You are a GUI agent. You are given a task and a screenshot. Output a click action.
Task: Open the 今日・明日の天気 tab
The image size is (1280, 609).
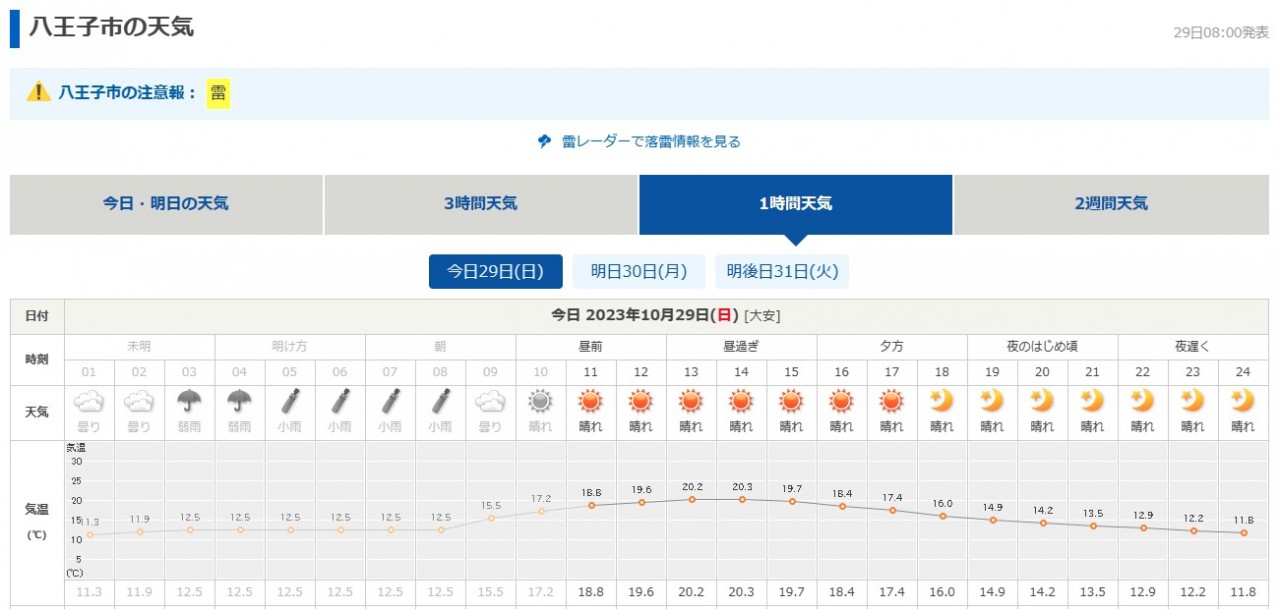pos(166,204)
